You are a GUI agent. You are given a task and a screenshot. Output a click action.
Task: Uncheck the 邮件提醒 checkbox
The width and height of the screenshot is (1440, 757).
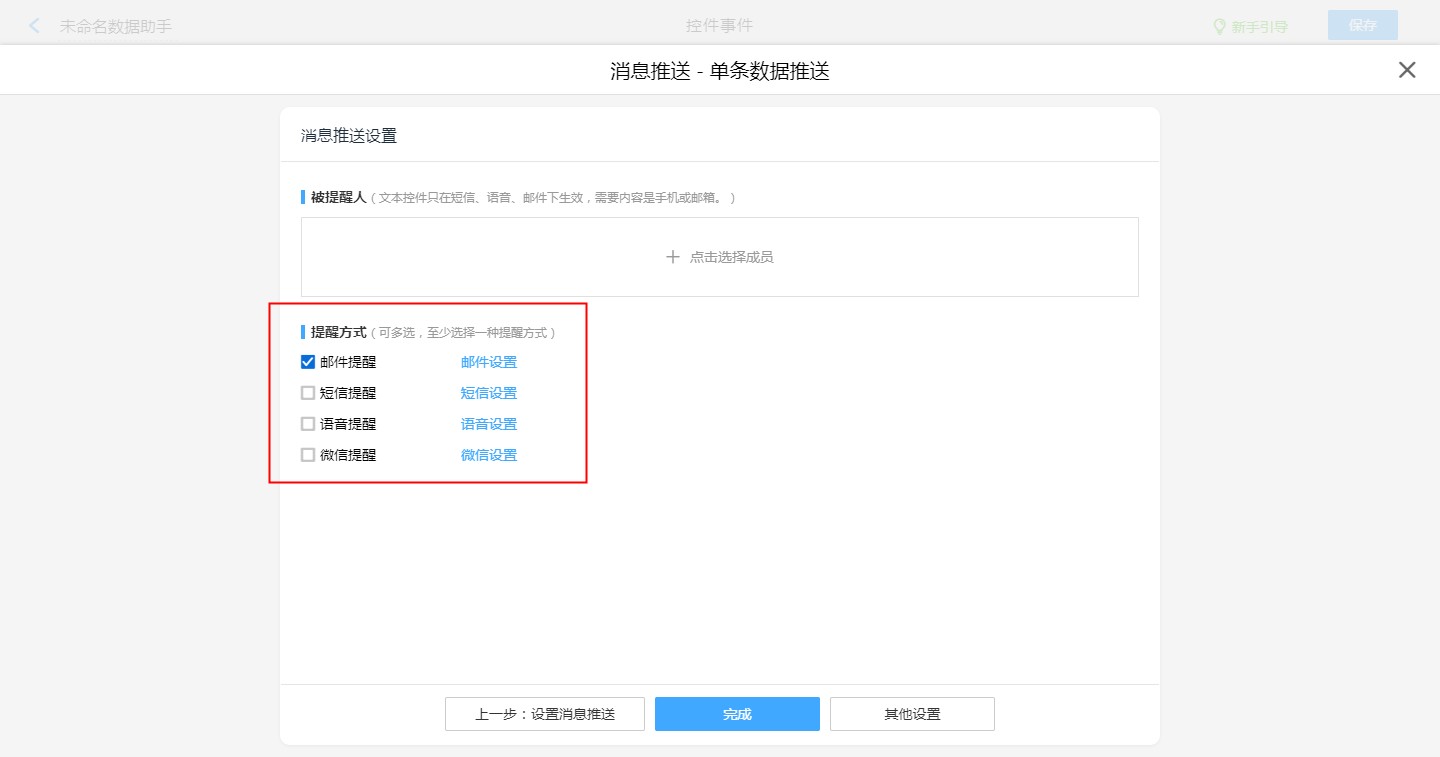(308, 362)
